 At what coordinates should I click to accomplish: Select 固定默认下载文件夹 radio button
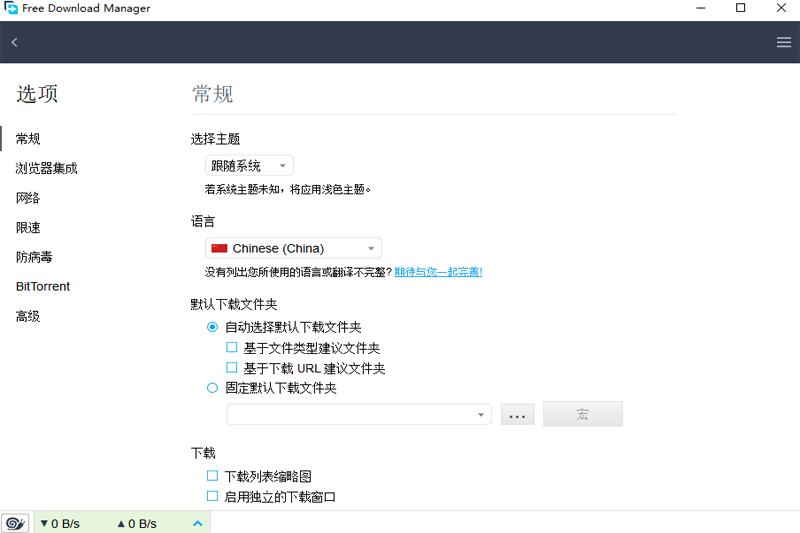pyautogui.click(x=212, y=388)
